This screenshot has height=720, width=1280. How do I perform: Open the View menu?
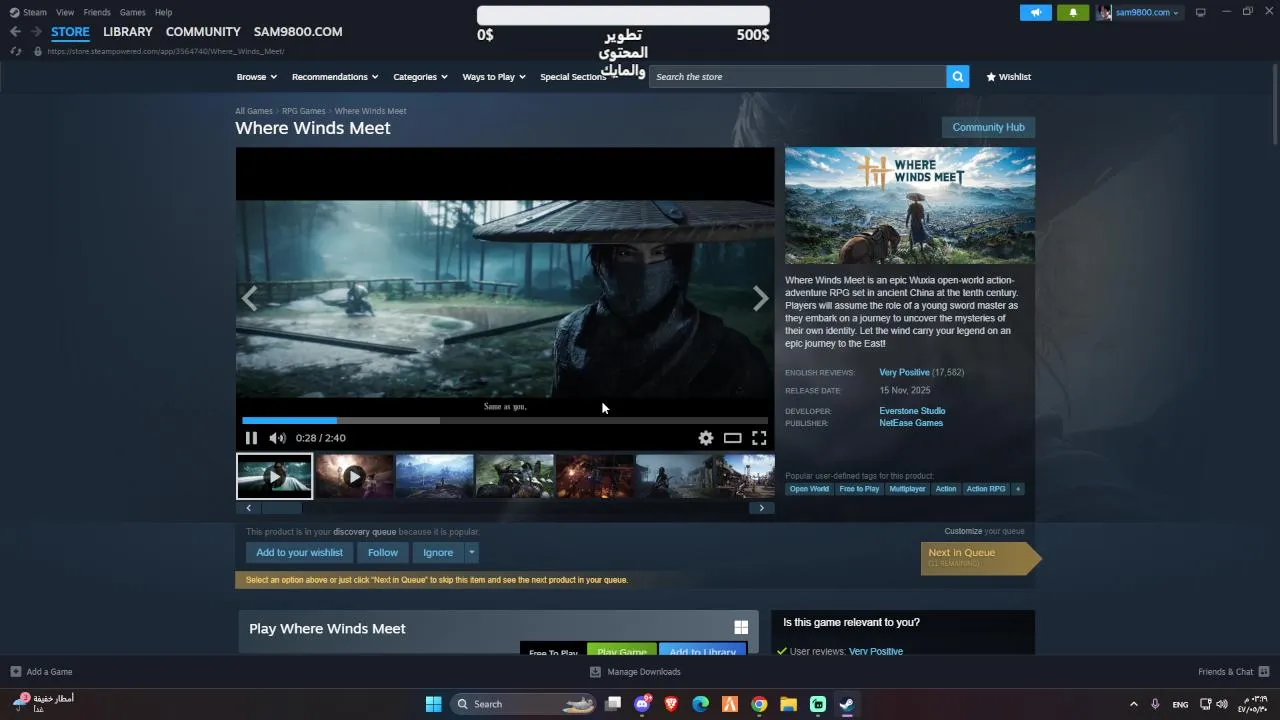65,12
